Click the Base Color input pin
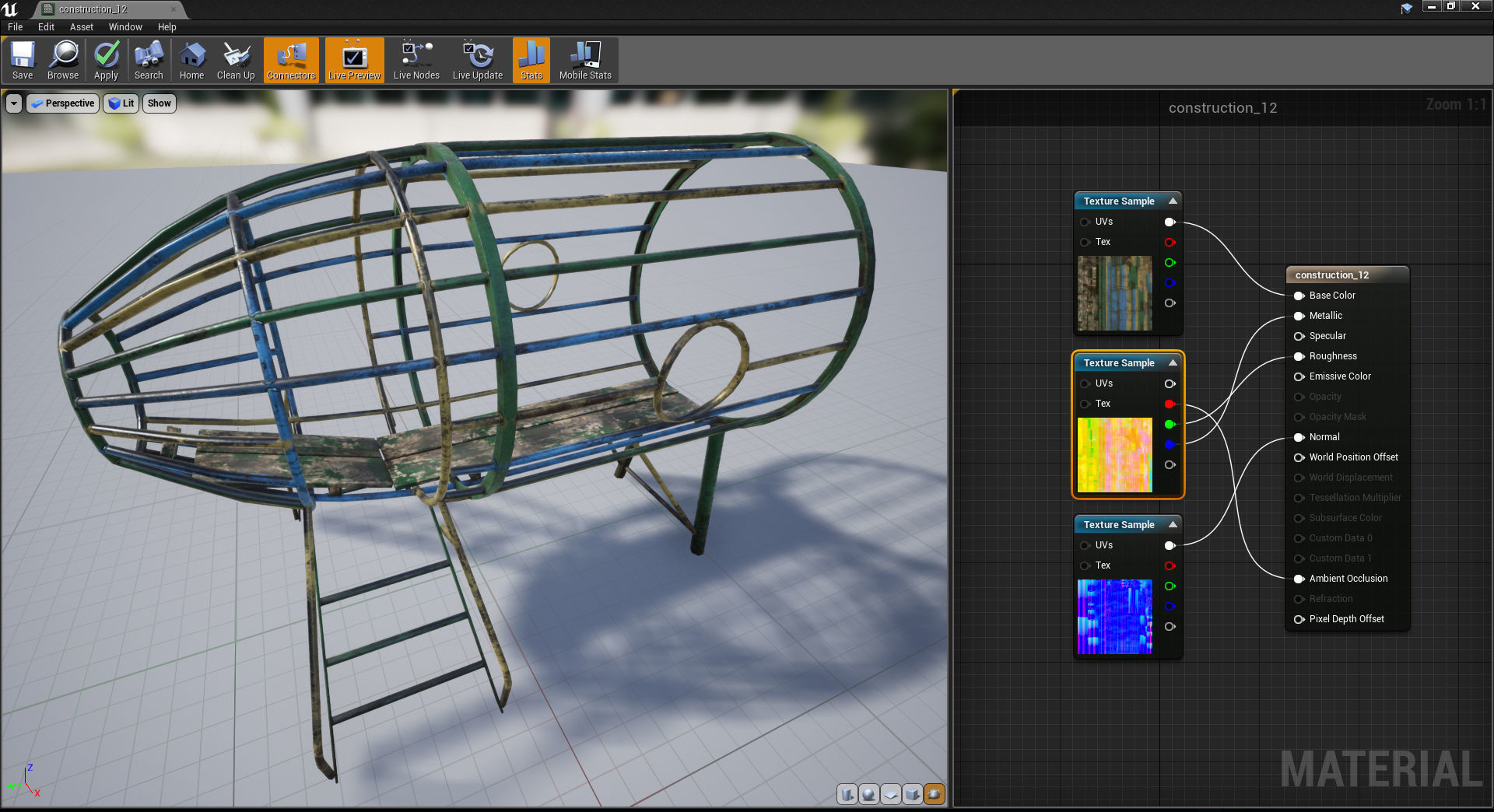Image resolution: width=1494 pixels, height=812 pixels. (1299, 296)
